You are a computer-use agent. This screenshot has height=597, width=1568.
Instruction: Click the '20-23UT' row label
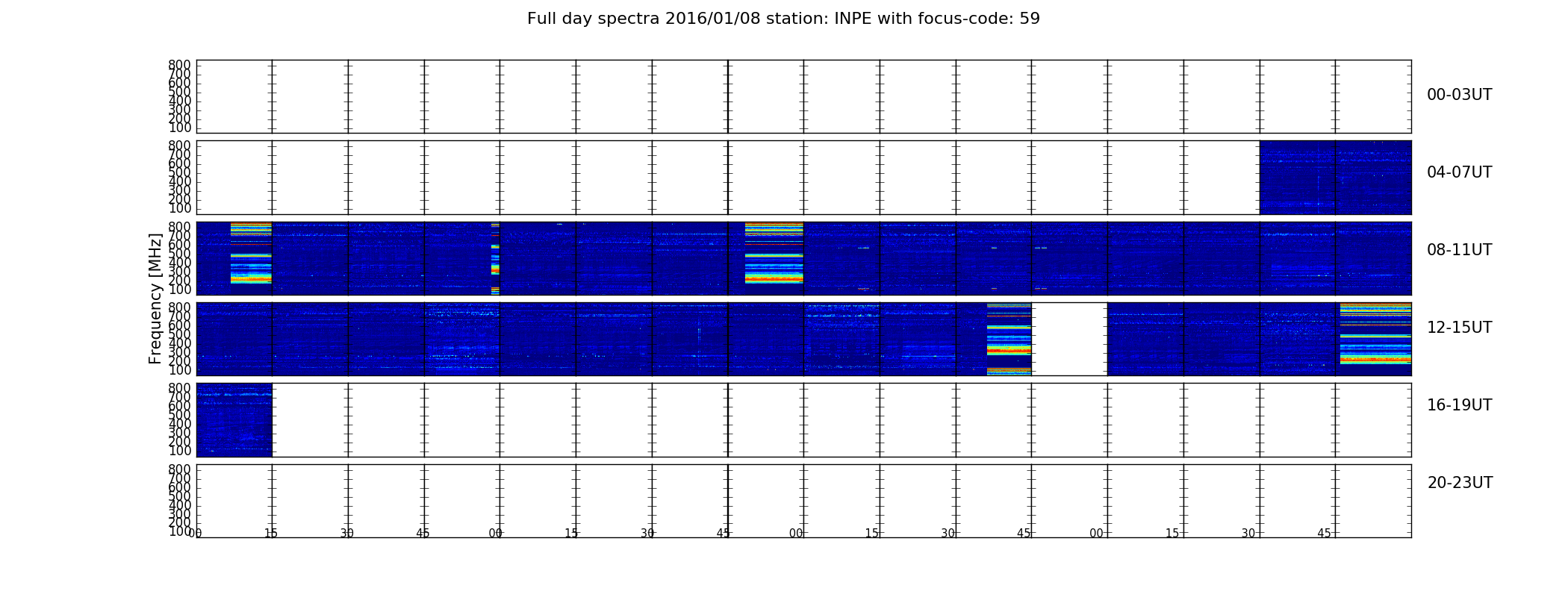pos(1460,483)
